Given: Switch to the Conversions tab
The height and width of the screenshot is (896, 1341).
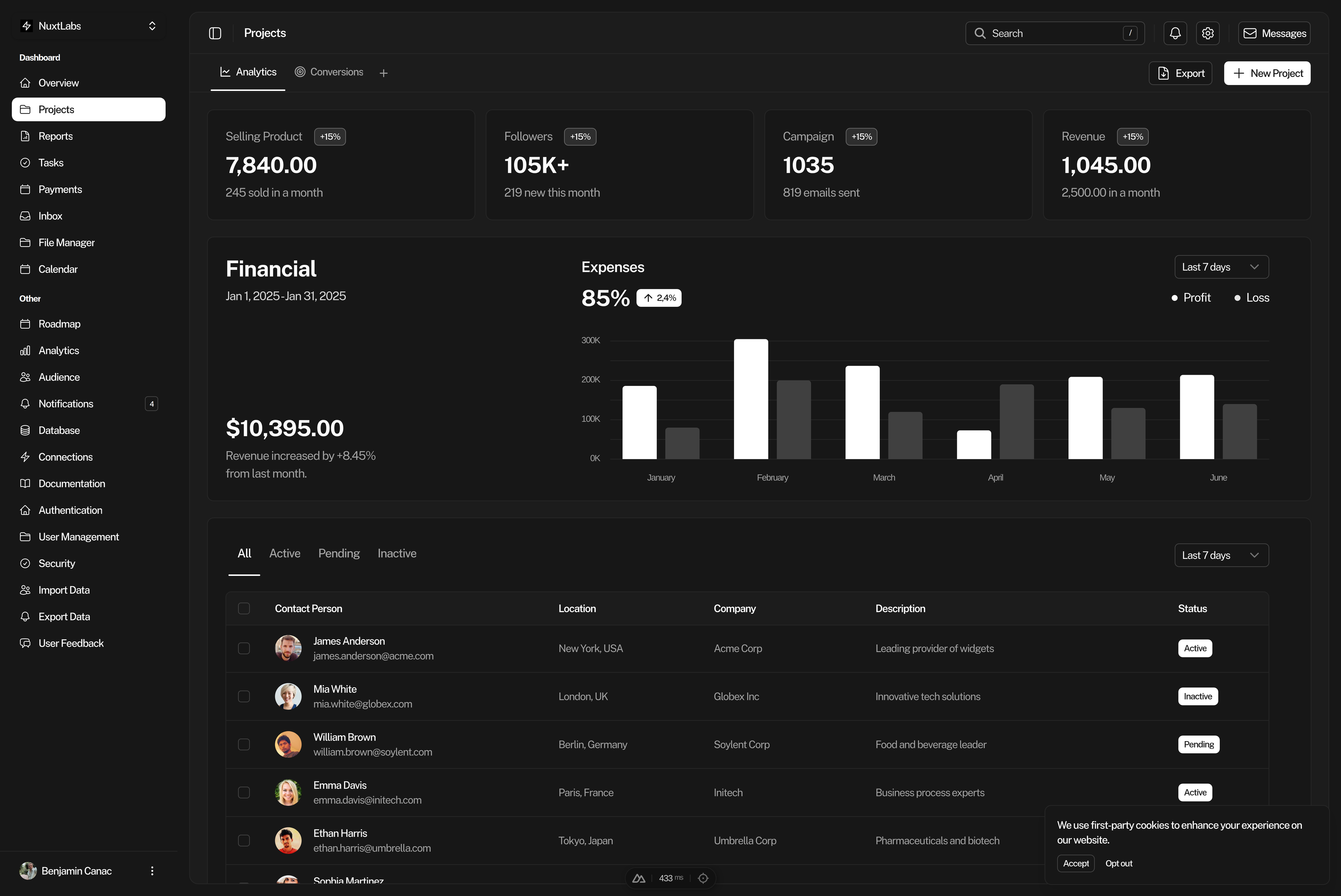Looking at the screenshot, I should (329, 72).
